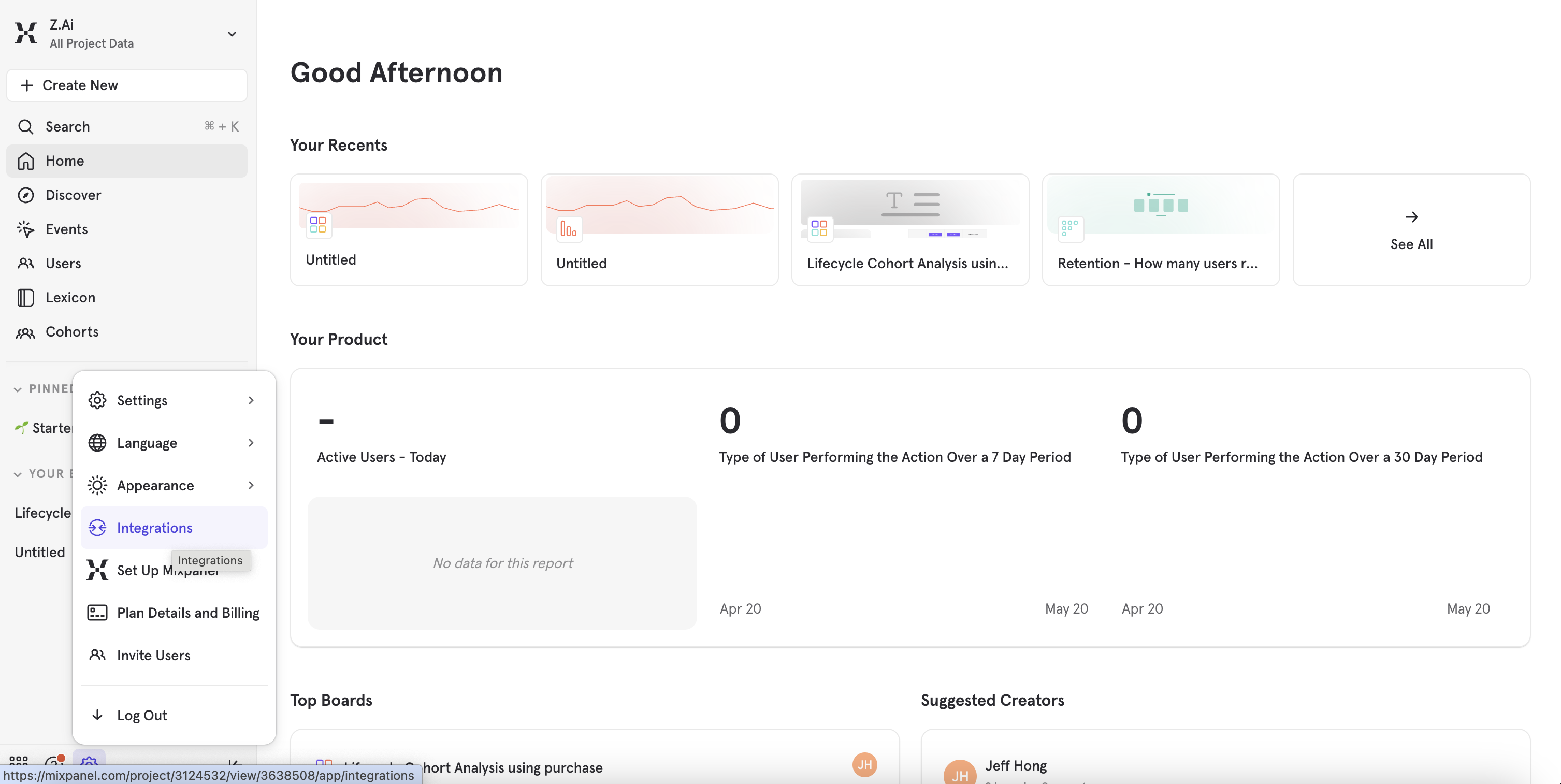This screenshot has width=1561, height=784.
Task: Expand the Appearance submenu arrow
Action: [251, 485]
